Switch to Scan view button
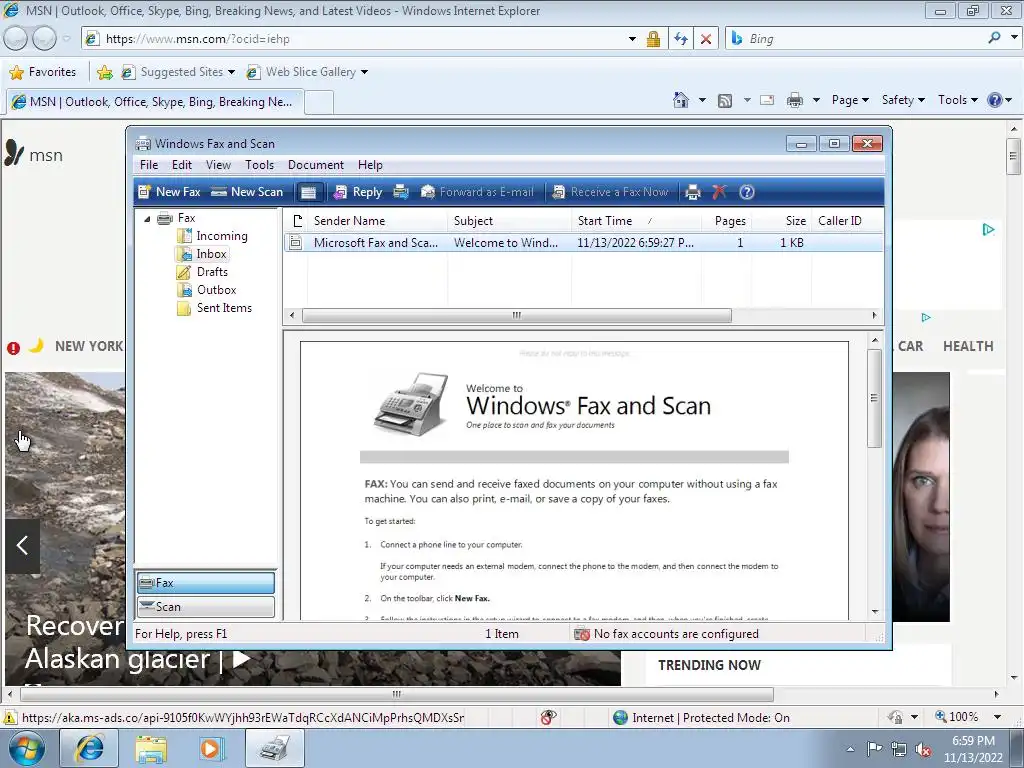1024x768 pixels. pyautogui.click(x=206, y=607)
